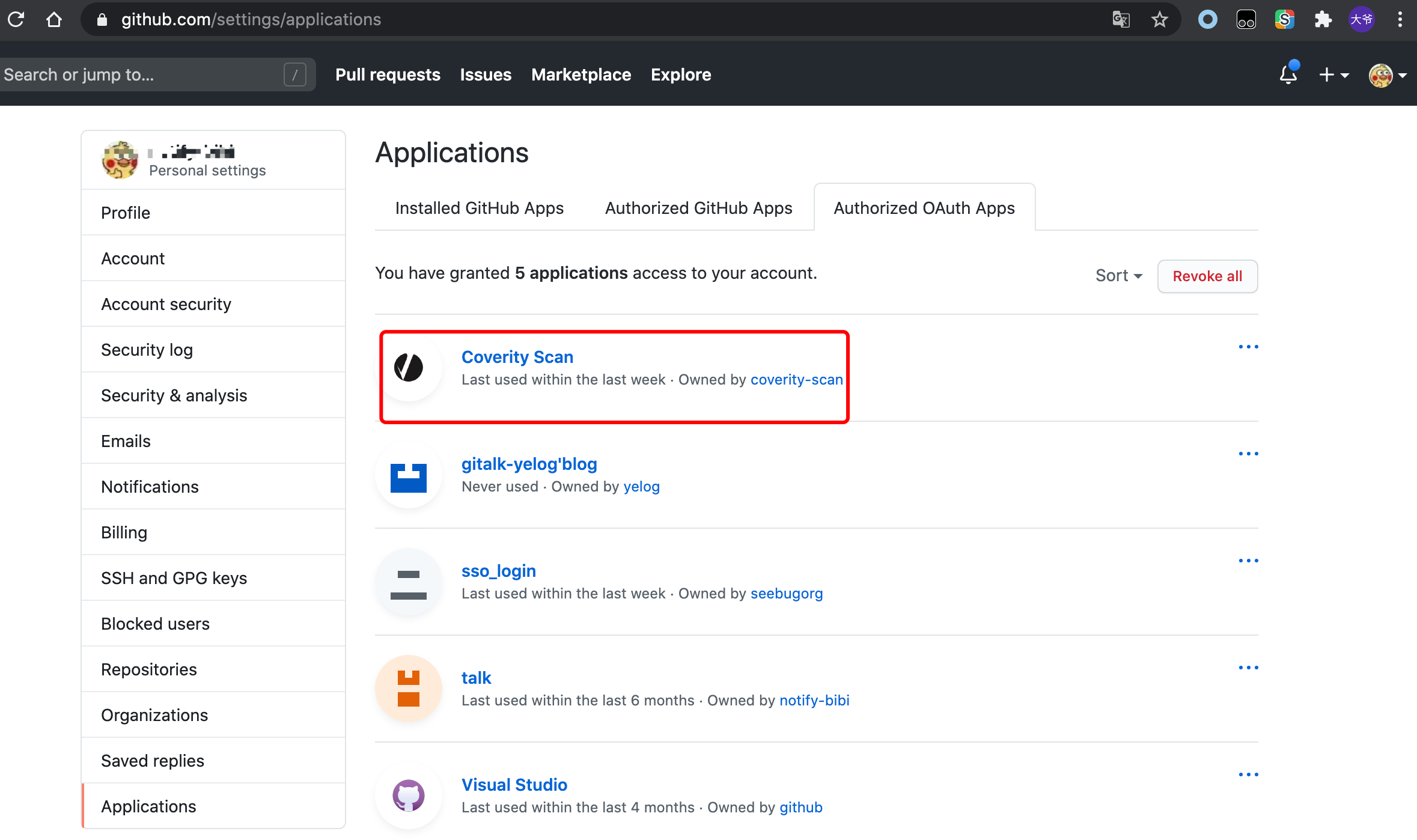
Task: Focus the Search or jump to field
Action: (x=157, y=75)
